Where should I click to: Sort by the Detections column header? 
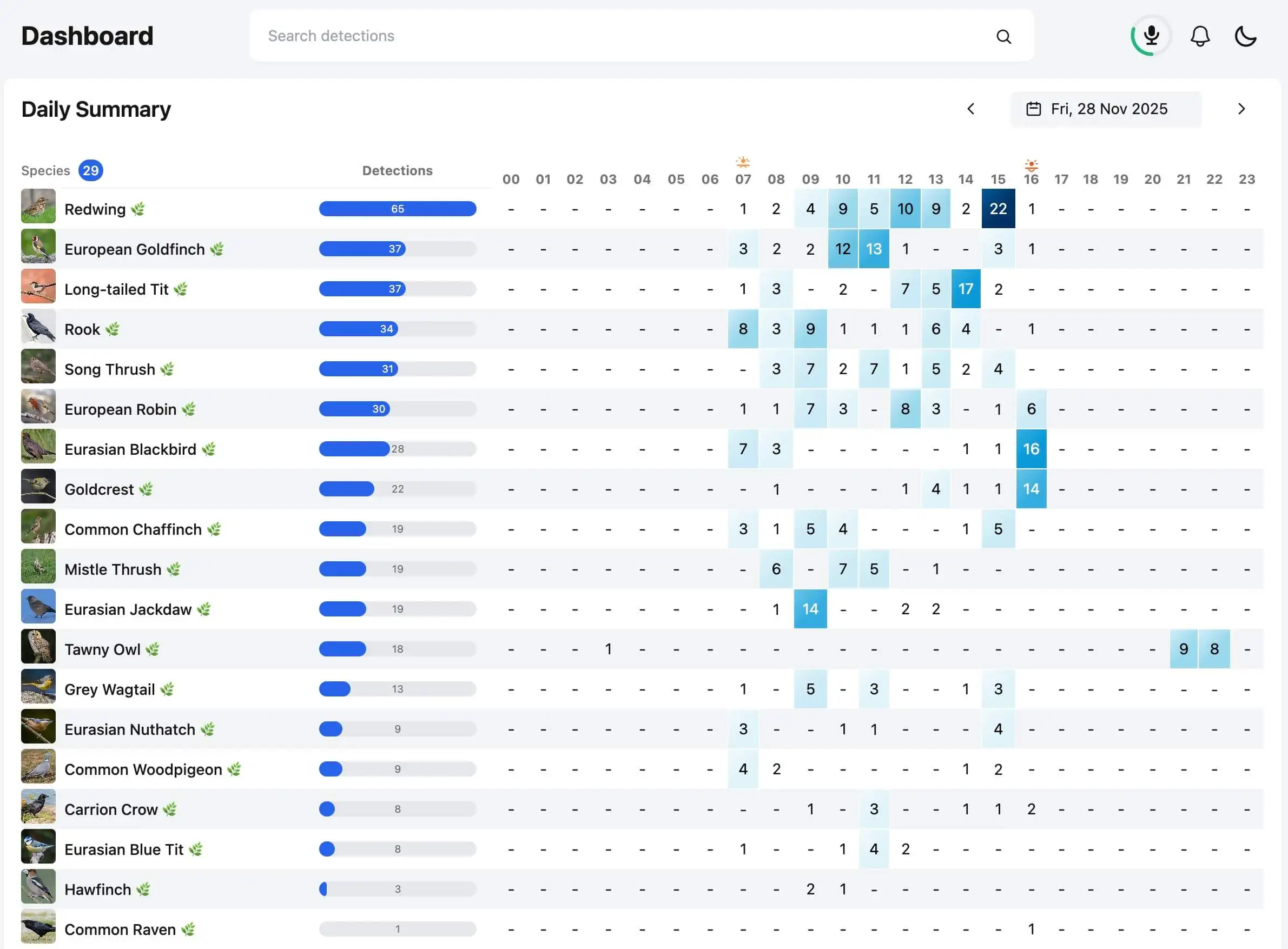397,170
